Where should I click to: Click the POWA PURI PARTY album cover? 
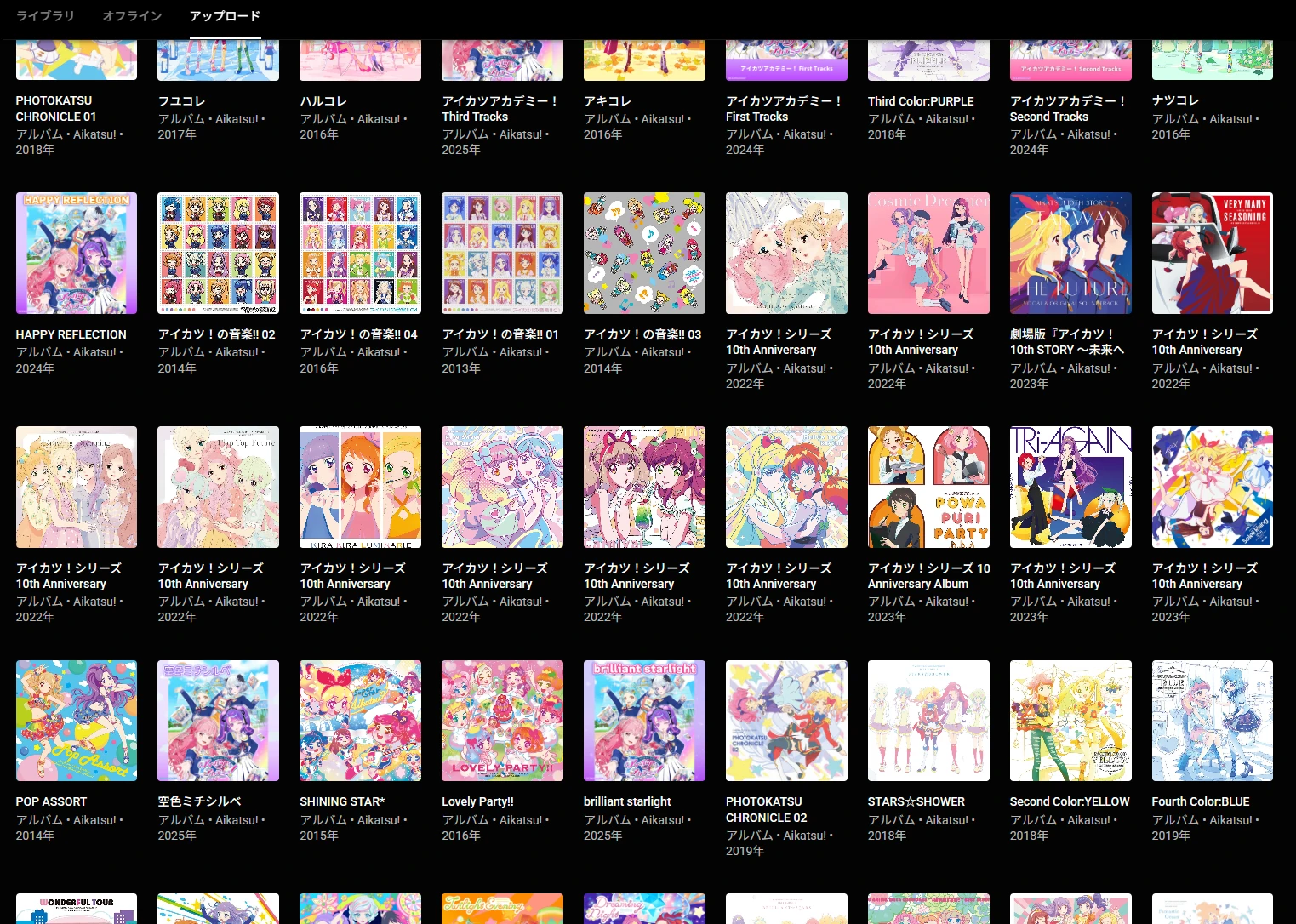pos(928,487)
